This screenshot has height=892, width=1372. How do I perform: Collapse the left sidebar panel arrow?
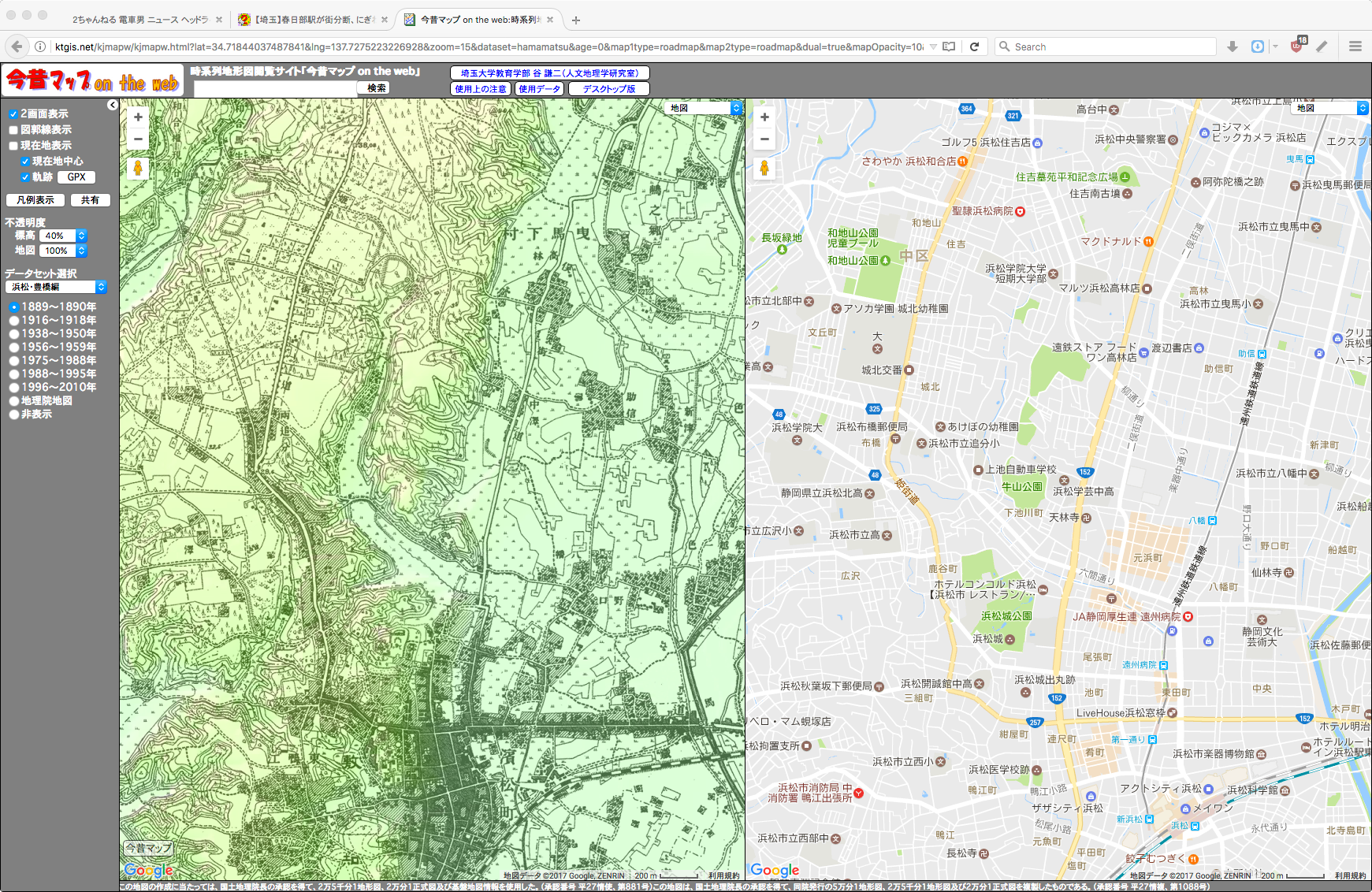[x=113, y=105]
